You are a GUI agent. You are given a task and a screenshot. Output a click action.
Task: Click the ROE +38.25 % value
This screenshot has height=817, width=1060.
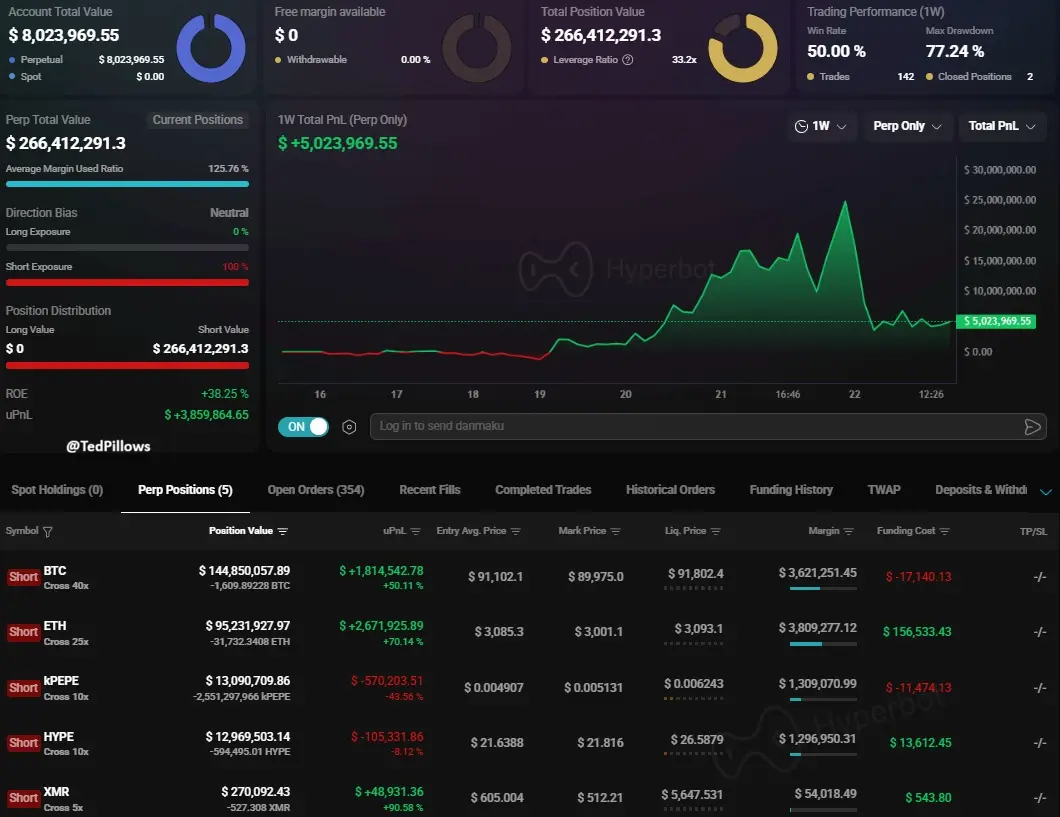coord(224,394)
